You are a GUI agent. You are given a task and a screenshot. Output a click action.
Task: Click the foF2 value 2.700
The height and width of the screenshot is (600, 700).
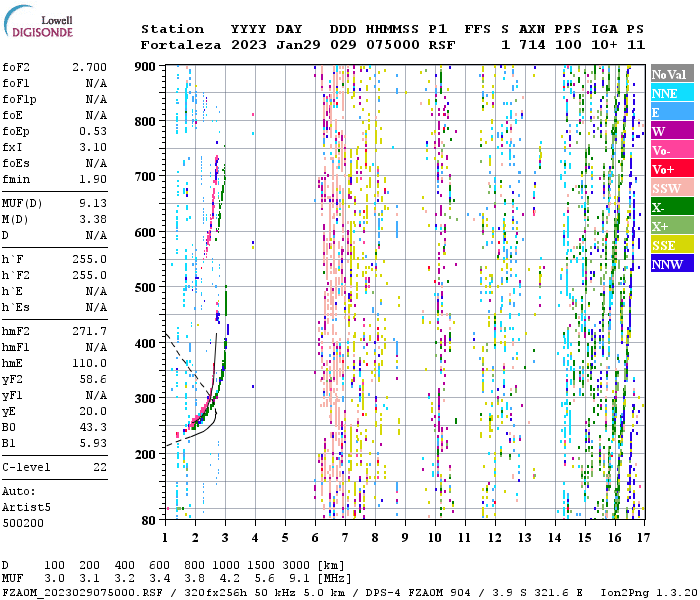tap(89, 67)
